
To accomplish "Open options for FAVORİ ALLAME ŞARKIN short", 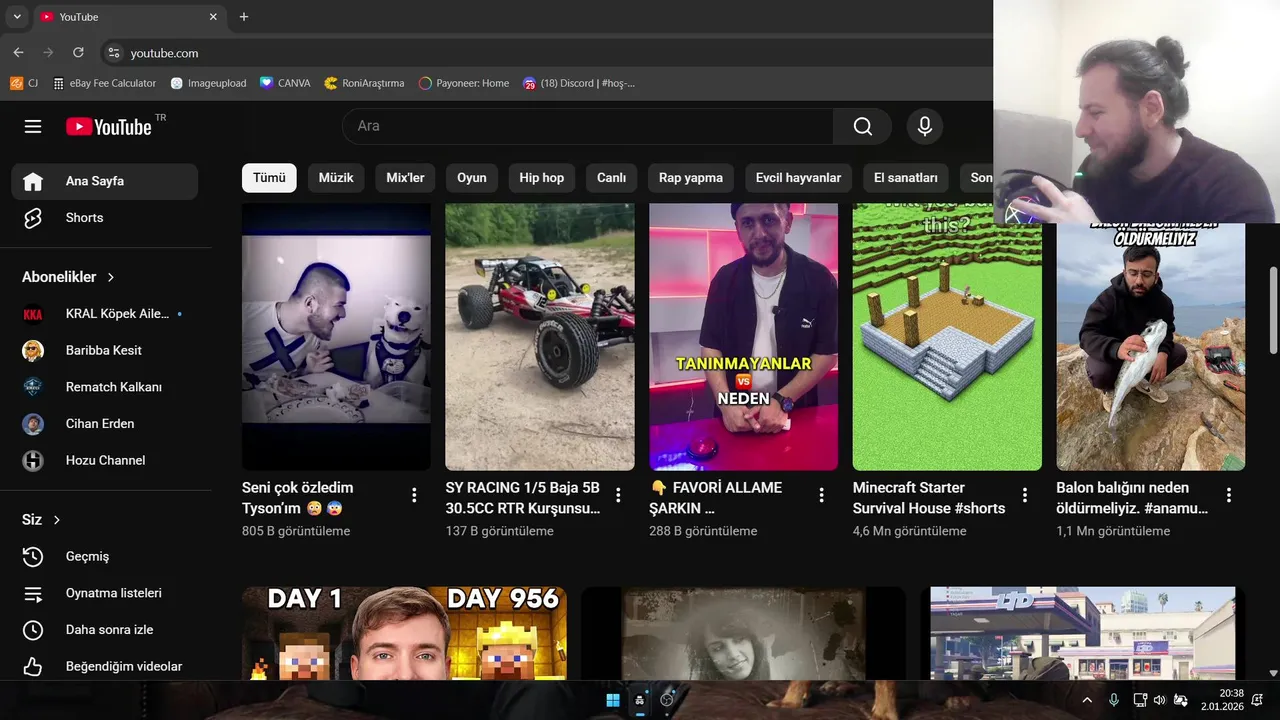I will pos(821,495).
